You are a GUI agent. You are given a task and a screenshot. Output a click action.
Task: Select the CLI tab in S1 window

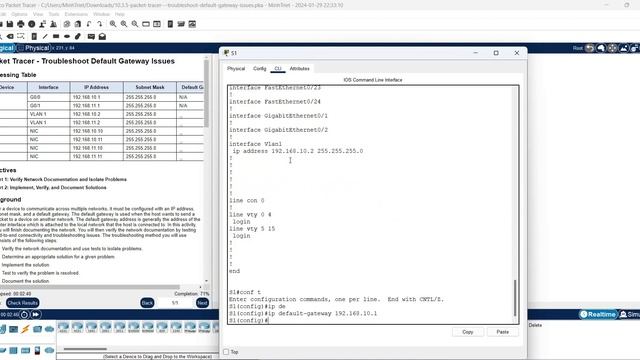click(278, 69)
